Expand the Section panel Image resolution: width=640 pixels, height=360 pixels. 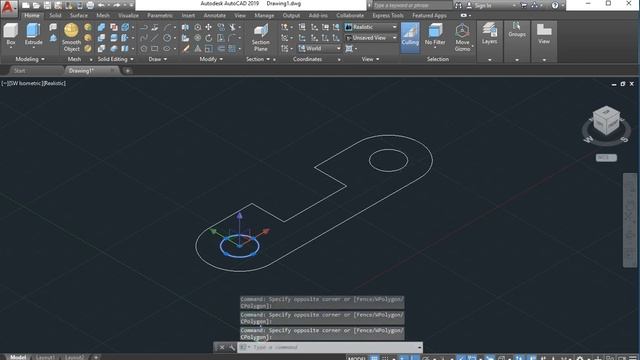[258, 59]
